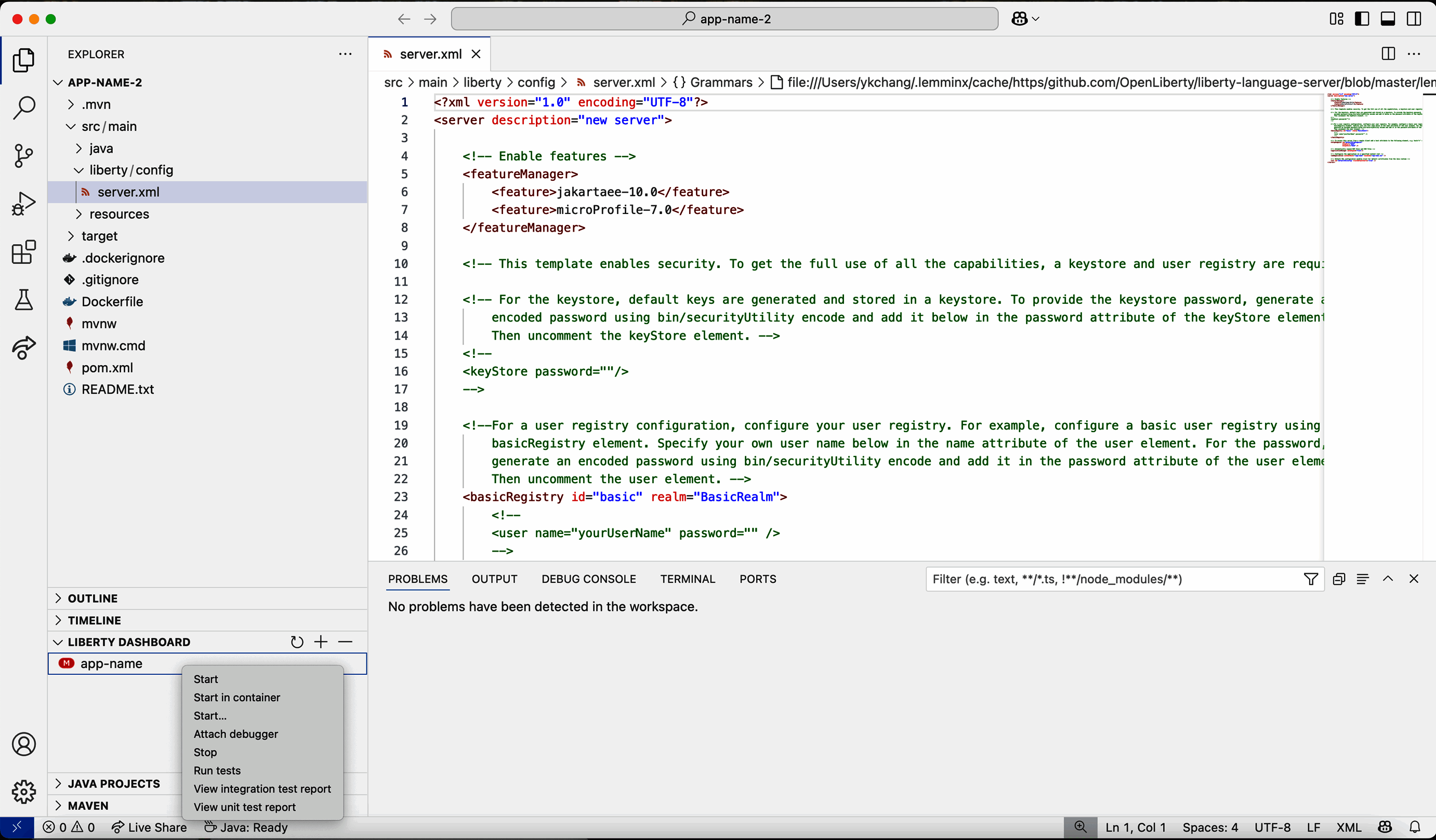Click the XML language mode indicator
This screenshot has width=1436, height=840.
click(x=1348, y=828)
